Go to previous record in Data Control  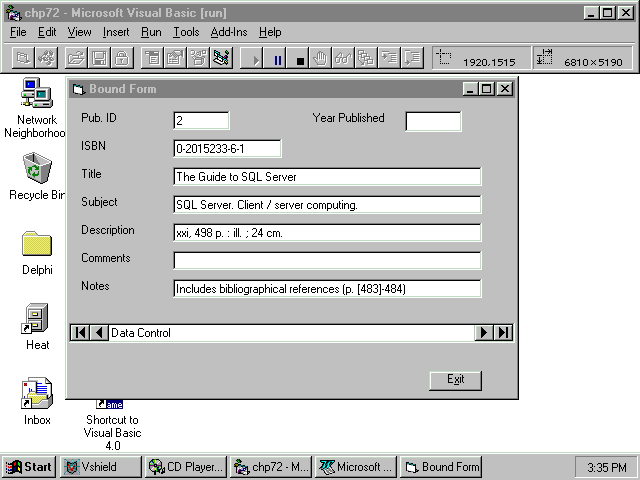click(99, 333)
